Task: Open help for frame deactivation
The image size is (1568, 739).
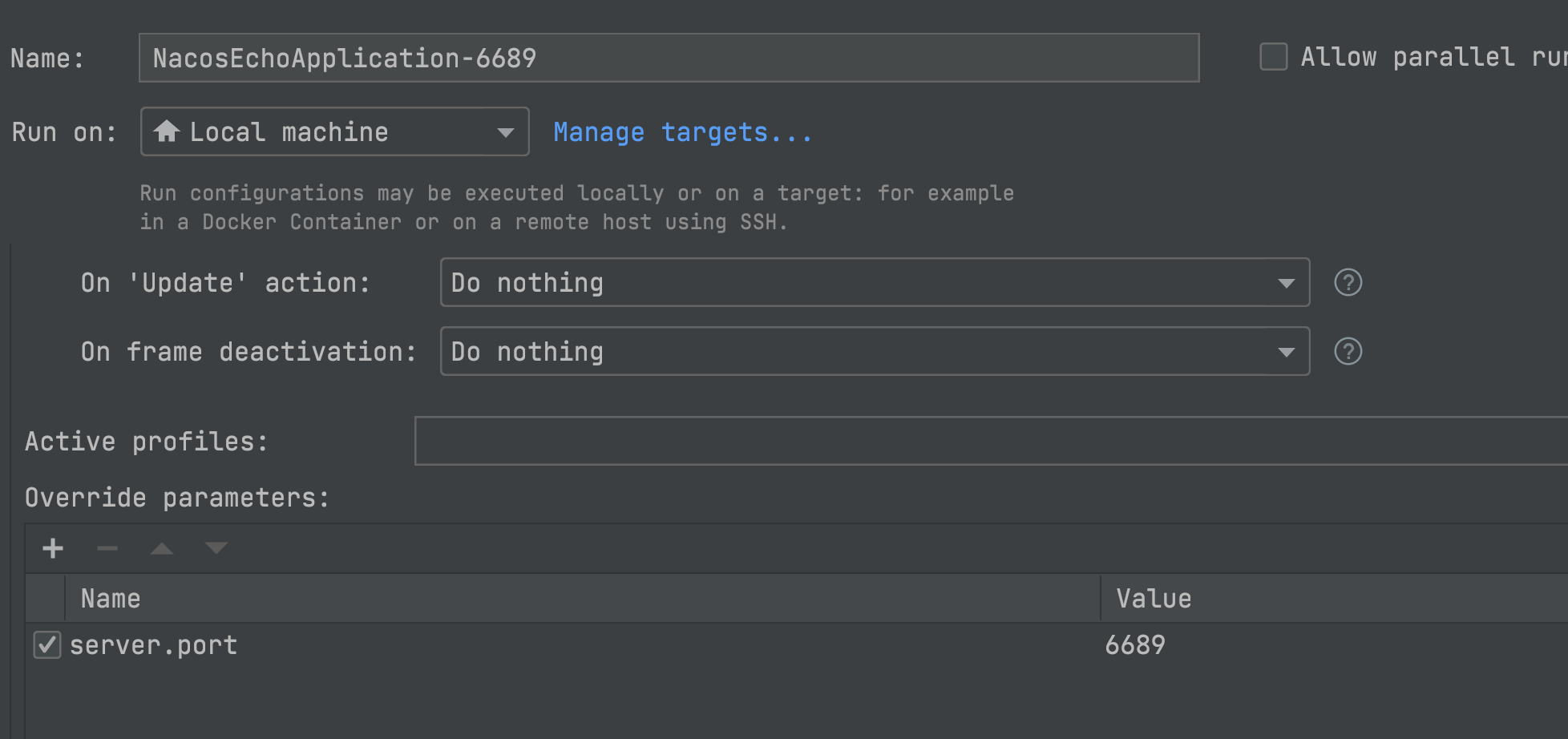Action: (1348, 352)
